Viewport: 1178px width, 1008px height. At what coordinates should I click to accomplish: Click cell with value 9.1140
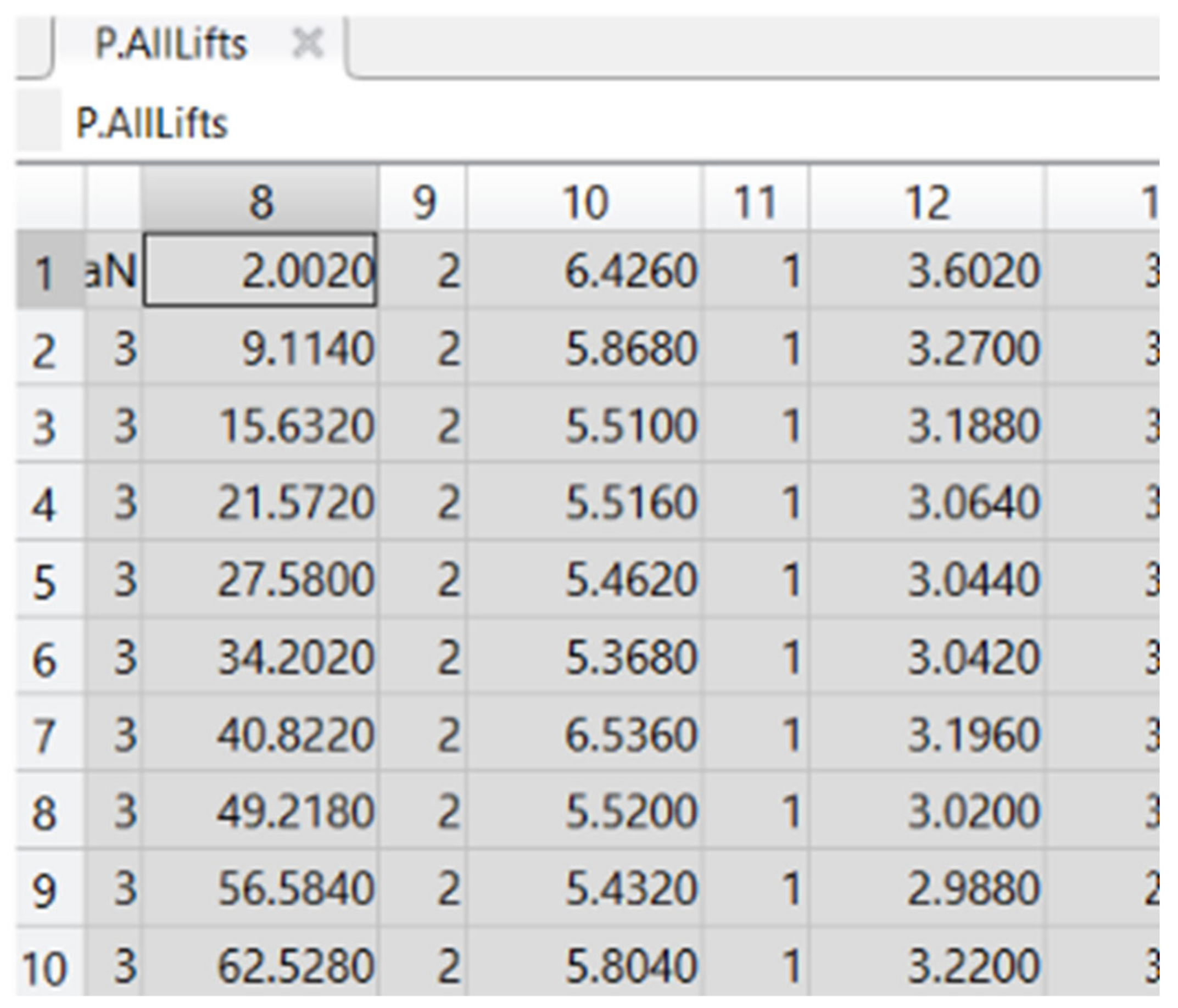(260, 348)
